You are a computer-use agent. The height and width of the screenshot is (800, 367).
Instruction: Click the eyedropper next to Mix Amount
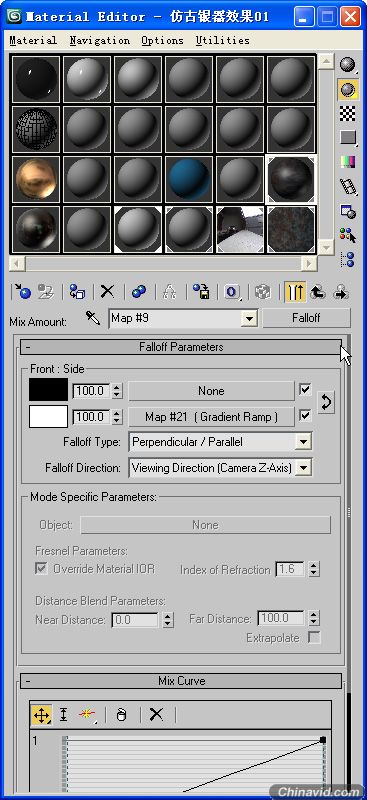coord(93,318)
